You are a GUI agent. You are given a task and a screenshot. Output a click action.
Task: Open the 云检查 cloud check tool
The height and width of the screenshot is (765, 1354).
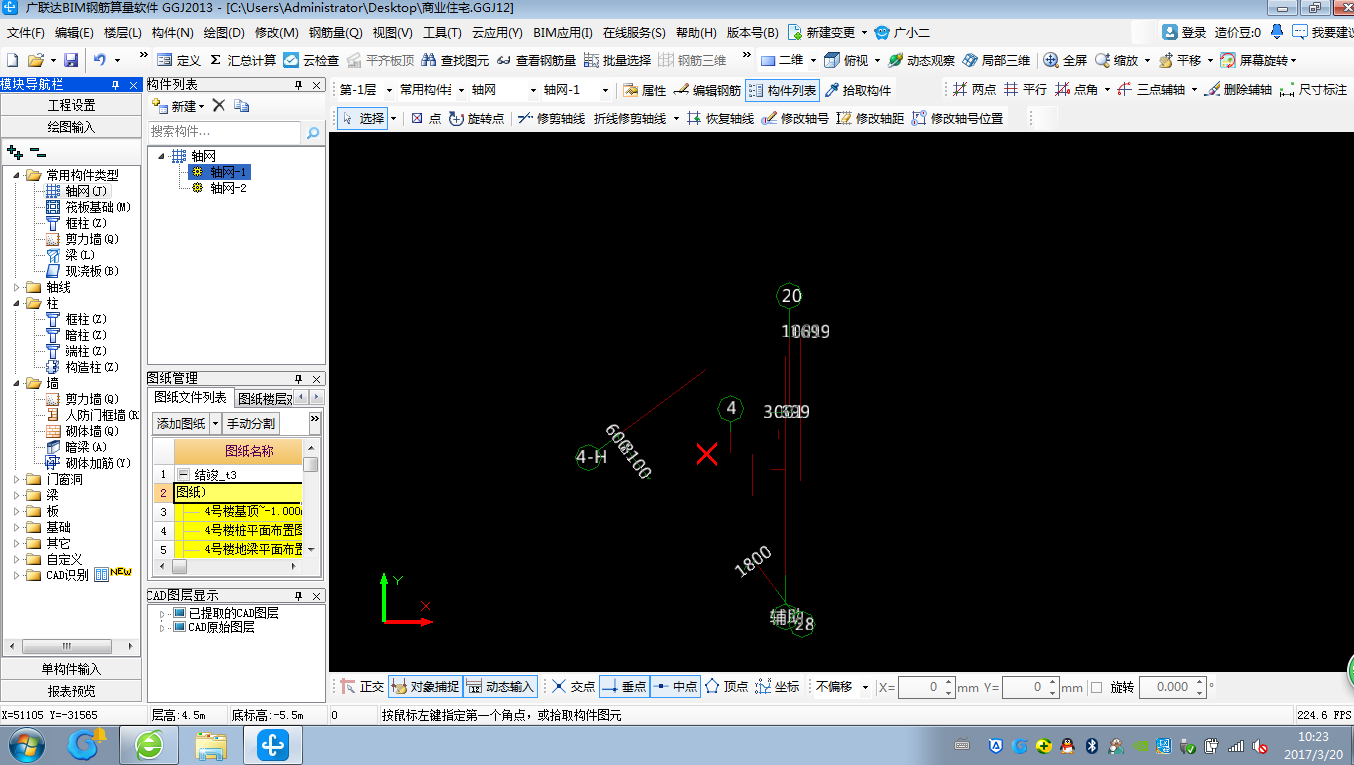(x=311, y=60)
